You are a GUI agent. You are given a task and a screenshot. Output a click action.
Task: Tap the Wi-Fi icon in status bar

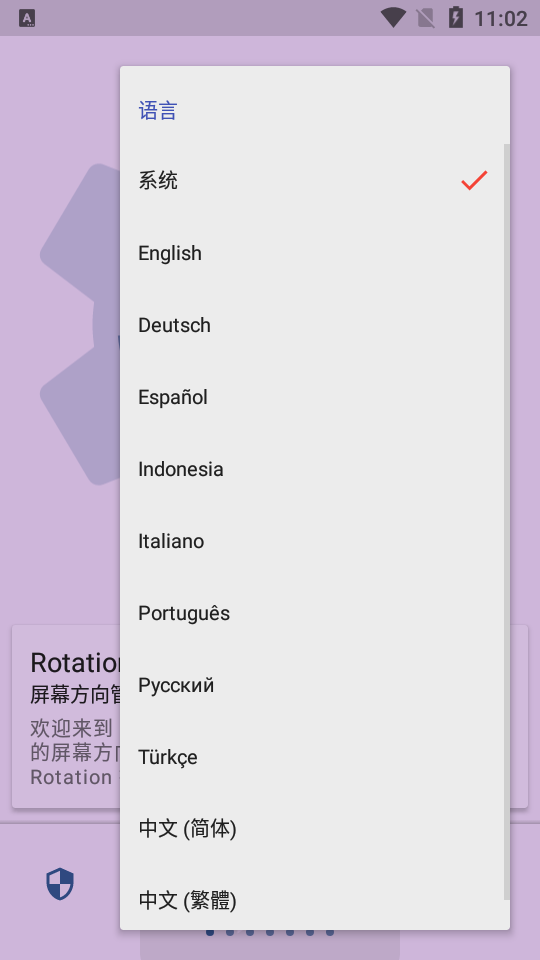click(393, 17)
